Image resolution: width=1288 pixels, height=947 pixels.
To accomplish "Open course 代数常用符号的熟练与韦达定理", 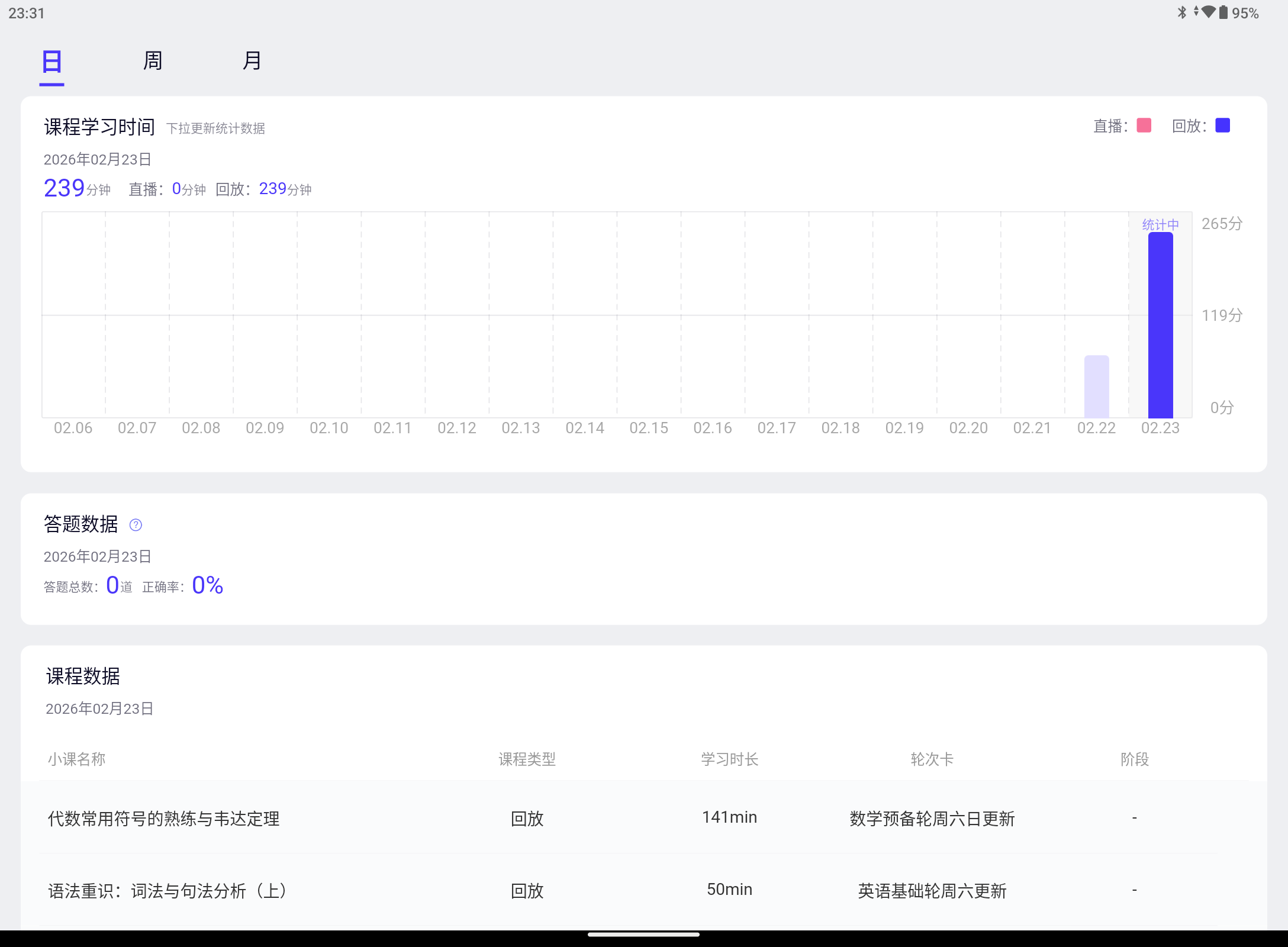I will click(x=163, y=819).
